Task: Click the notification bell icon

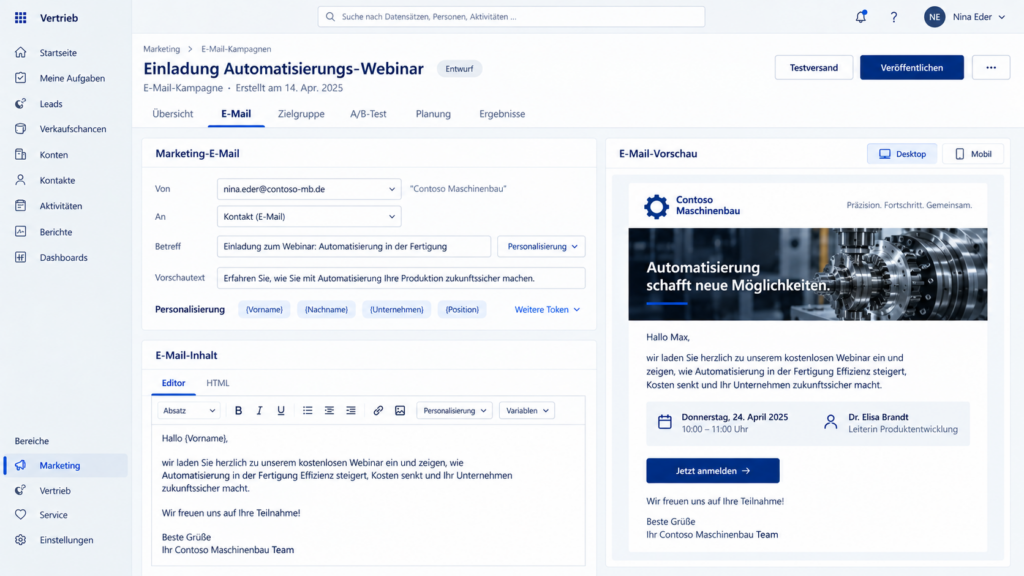Action: point(861,17)
